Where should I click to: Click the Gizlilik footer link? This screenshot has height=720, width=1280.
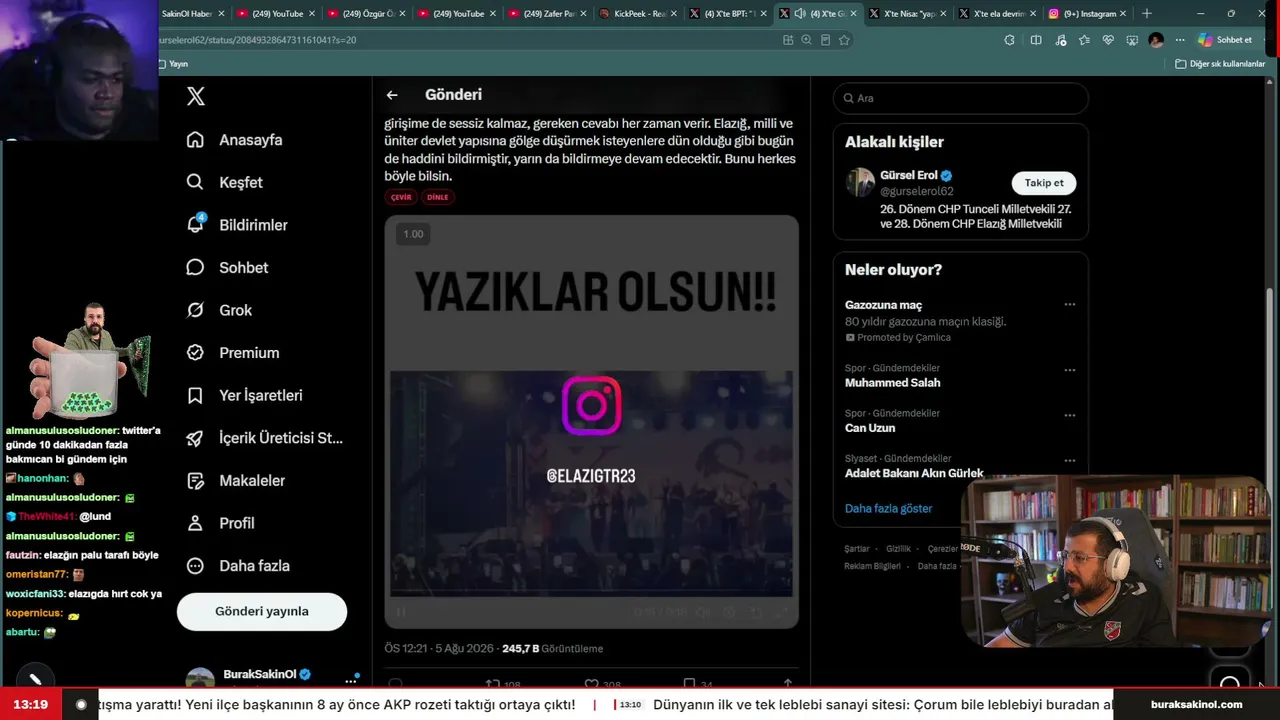coord(898,549)
